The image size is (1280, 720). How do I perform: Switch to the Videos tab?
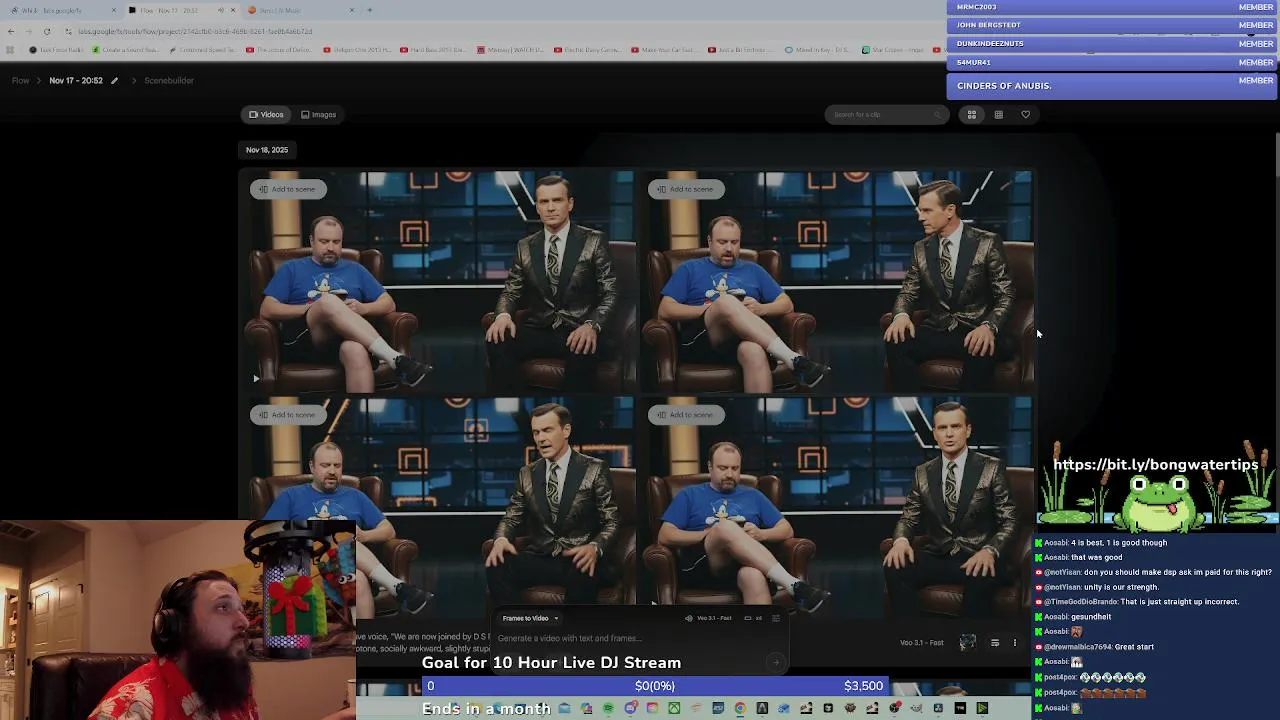coord(266,114)
